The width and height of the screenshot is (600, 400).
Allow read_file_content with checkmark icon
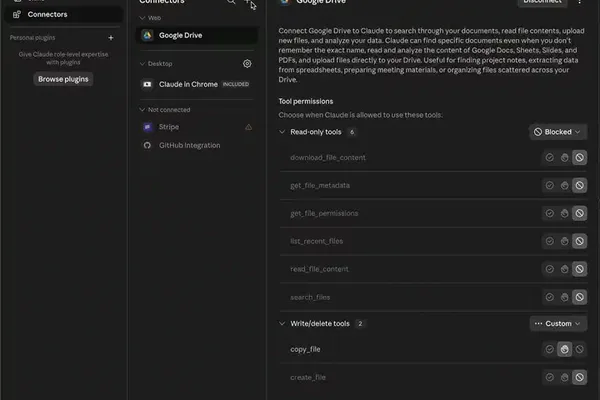click(x=549, y=269)
